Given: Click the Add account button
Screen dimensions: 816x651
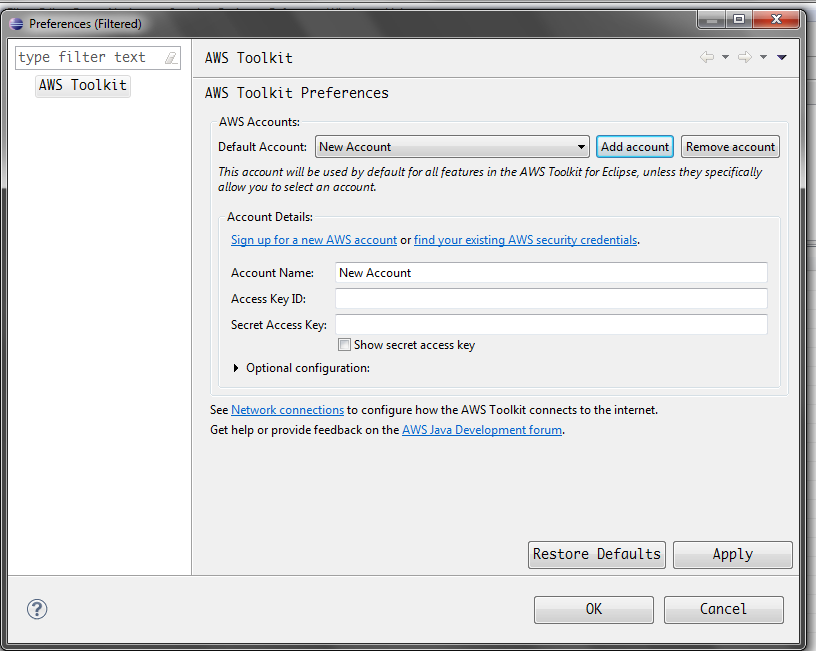Looking at the screenshot, I should click(x=634, y=147).
